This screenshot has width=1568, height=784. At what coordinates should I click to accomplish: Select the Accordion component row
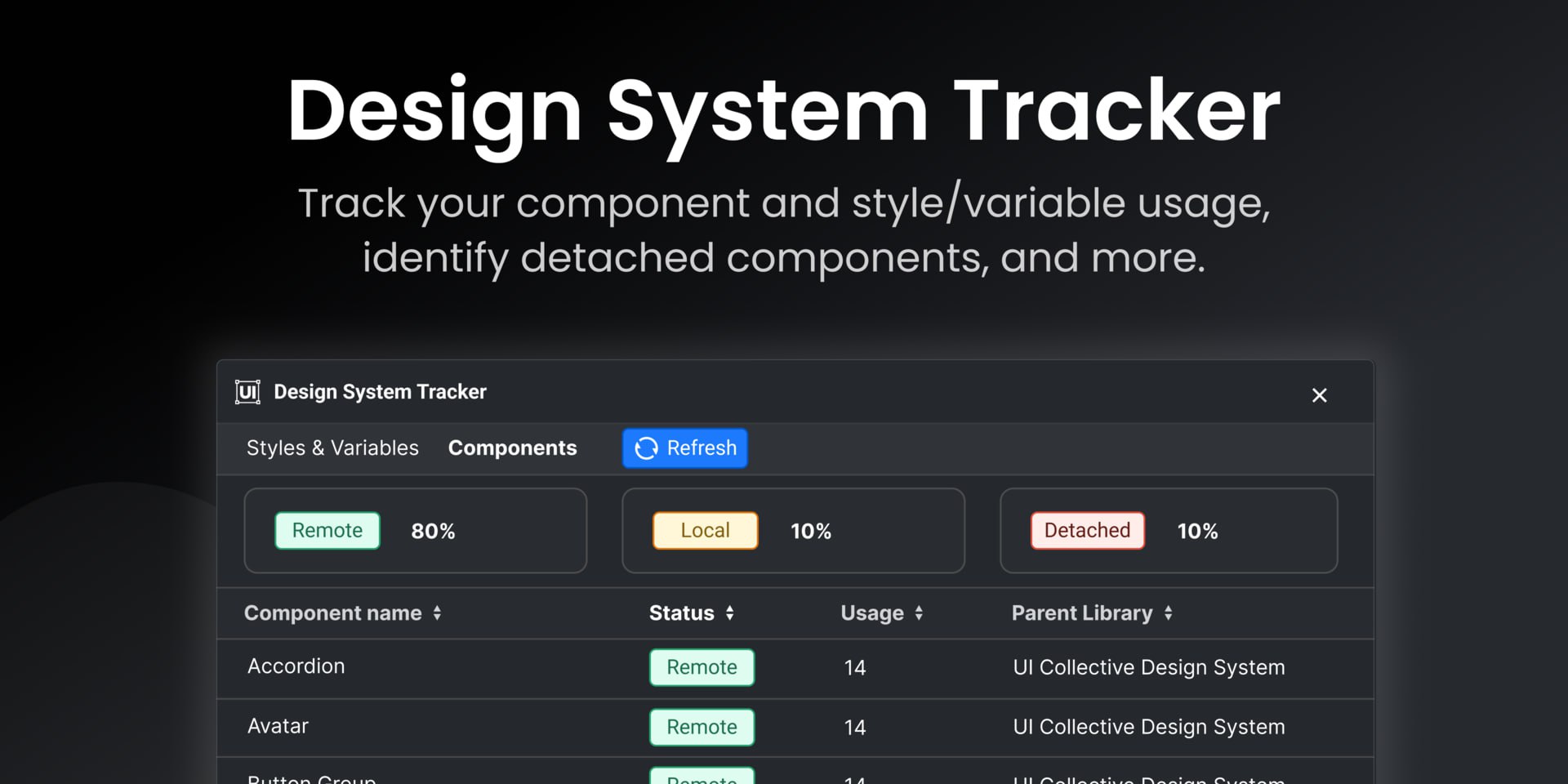coord(296,666)
